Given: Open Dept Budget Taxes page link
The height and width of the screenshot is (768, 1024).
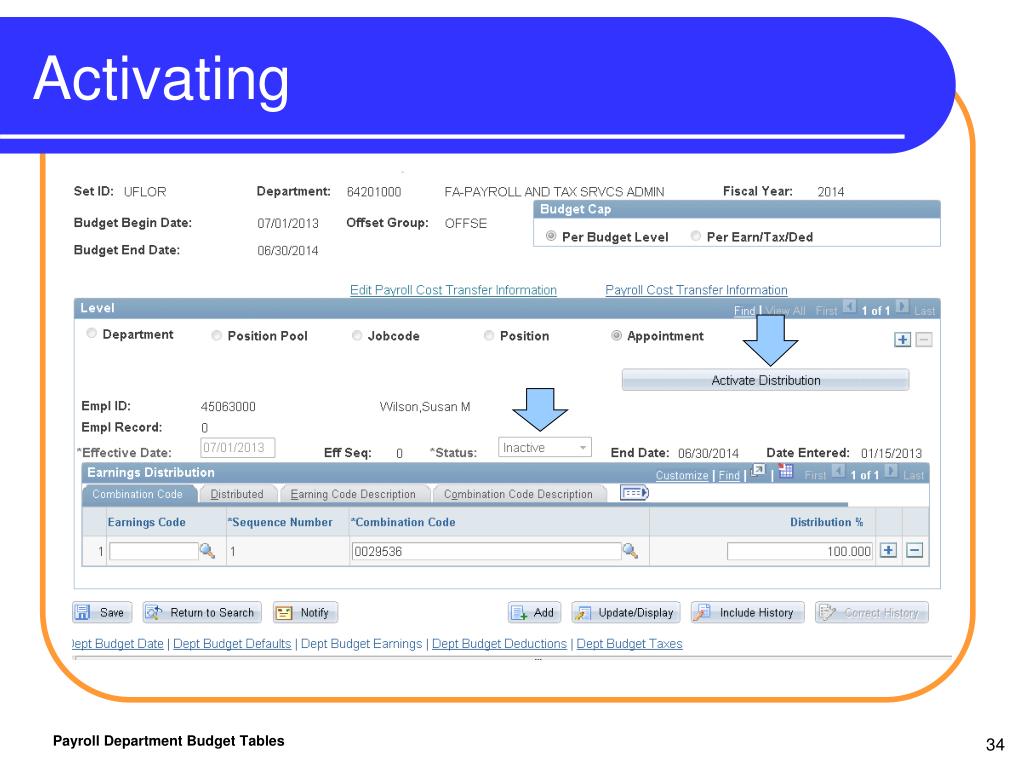Looking at the screenshot, I should (630, 644).
